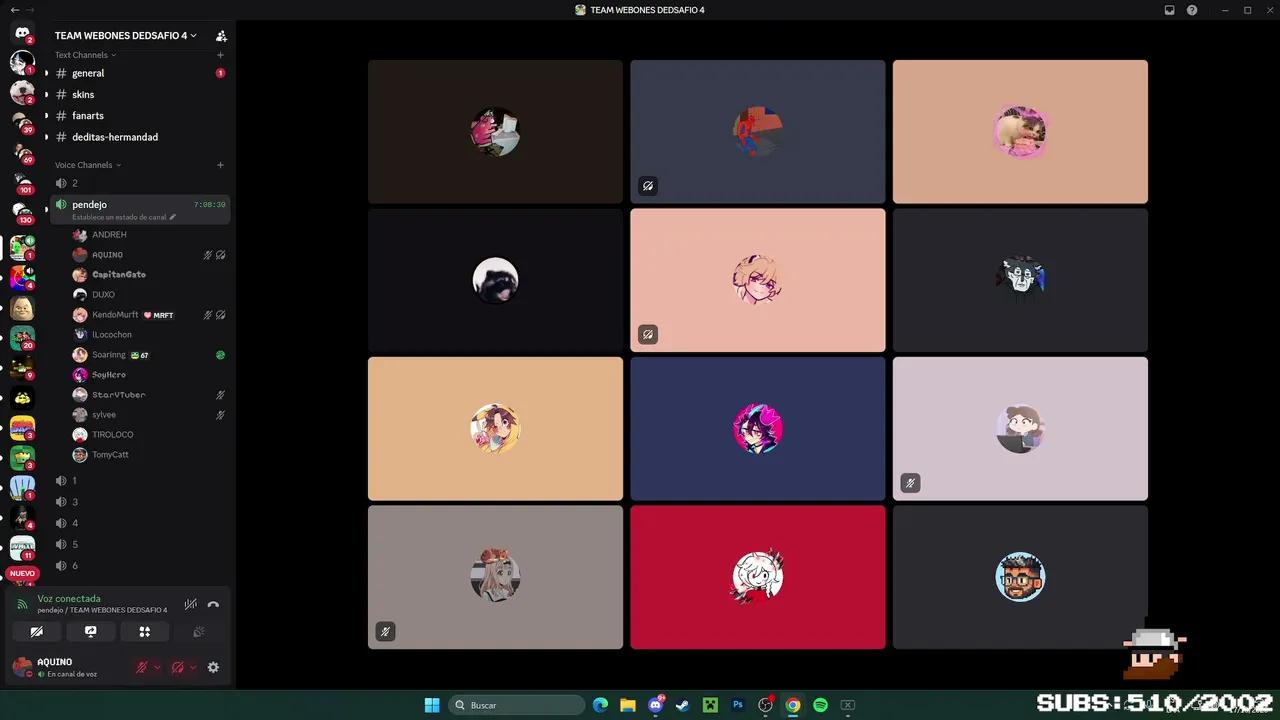Open Spotify from the taskbar

[820, 705]
